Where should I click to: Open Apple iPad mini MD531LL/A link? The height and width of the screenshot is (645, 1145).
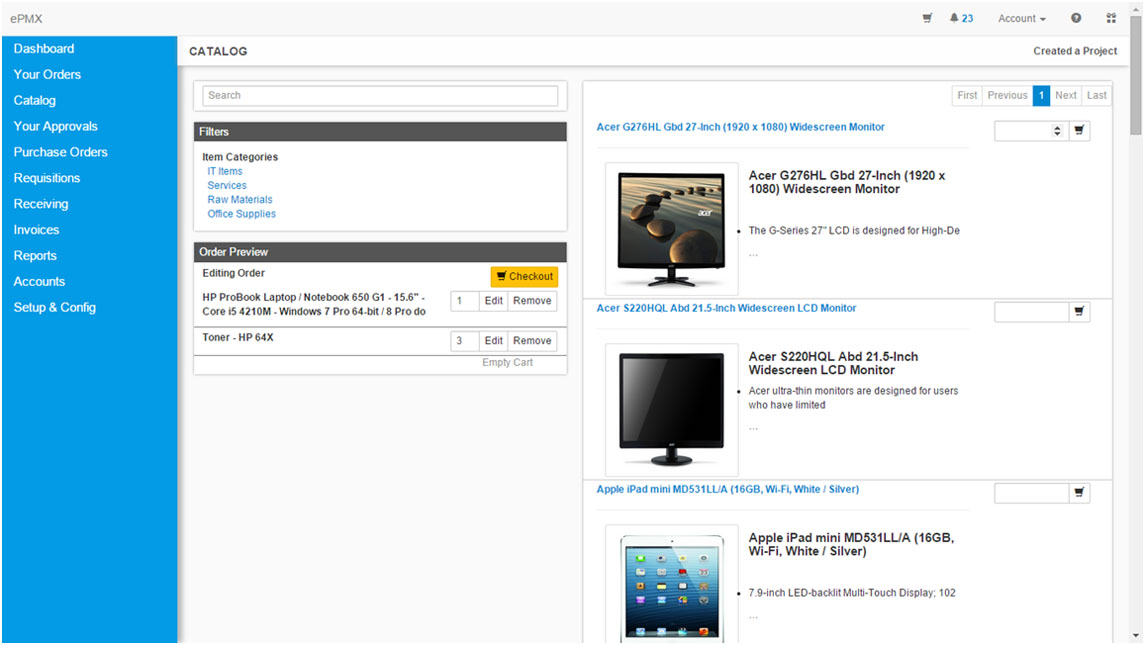(x=727, y=489)
